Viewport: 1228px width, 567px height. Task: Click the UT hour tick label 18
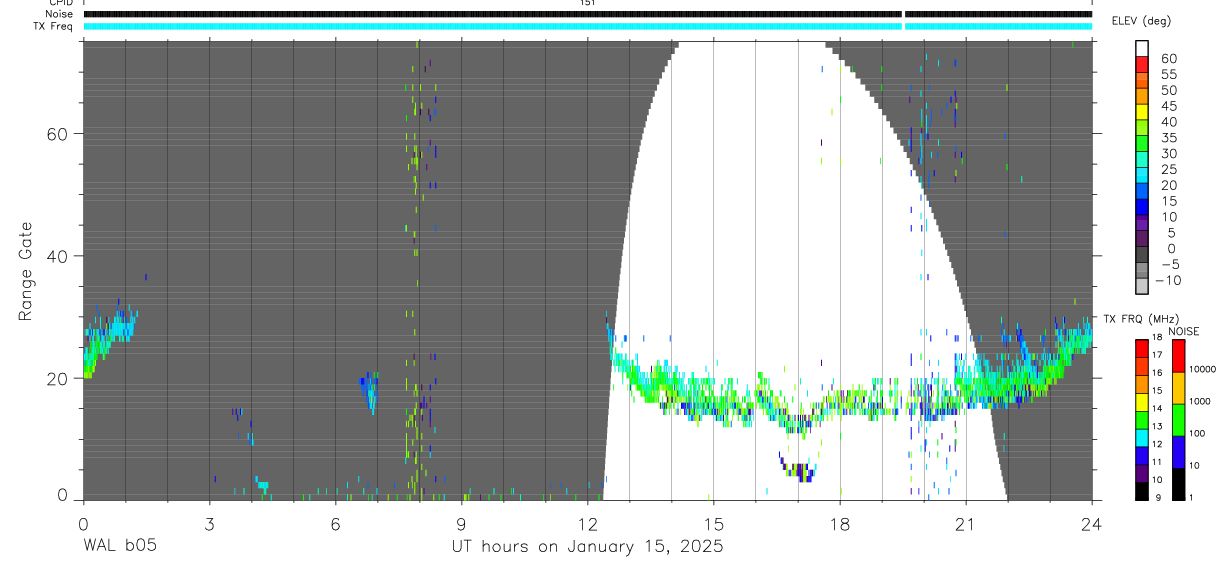click(840, 523)
